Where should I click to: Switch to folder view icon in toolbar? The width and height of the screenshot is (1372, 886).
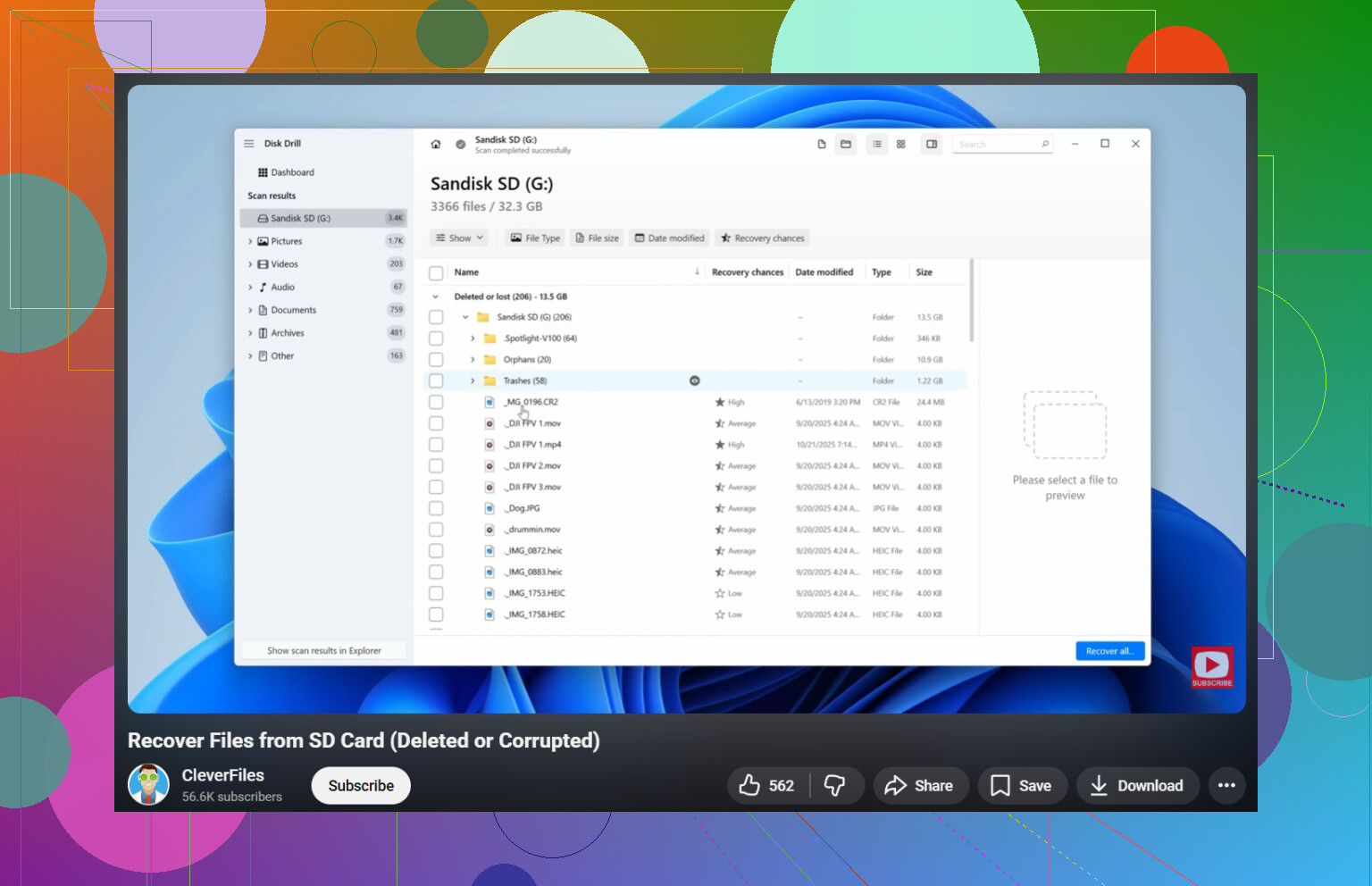[846, 144]
